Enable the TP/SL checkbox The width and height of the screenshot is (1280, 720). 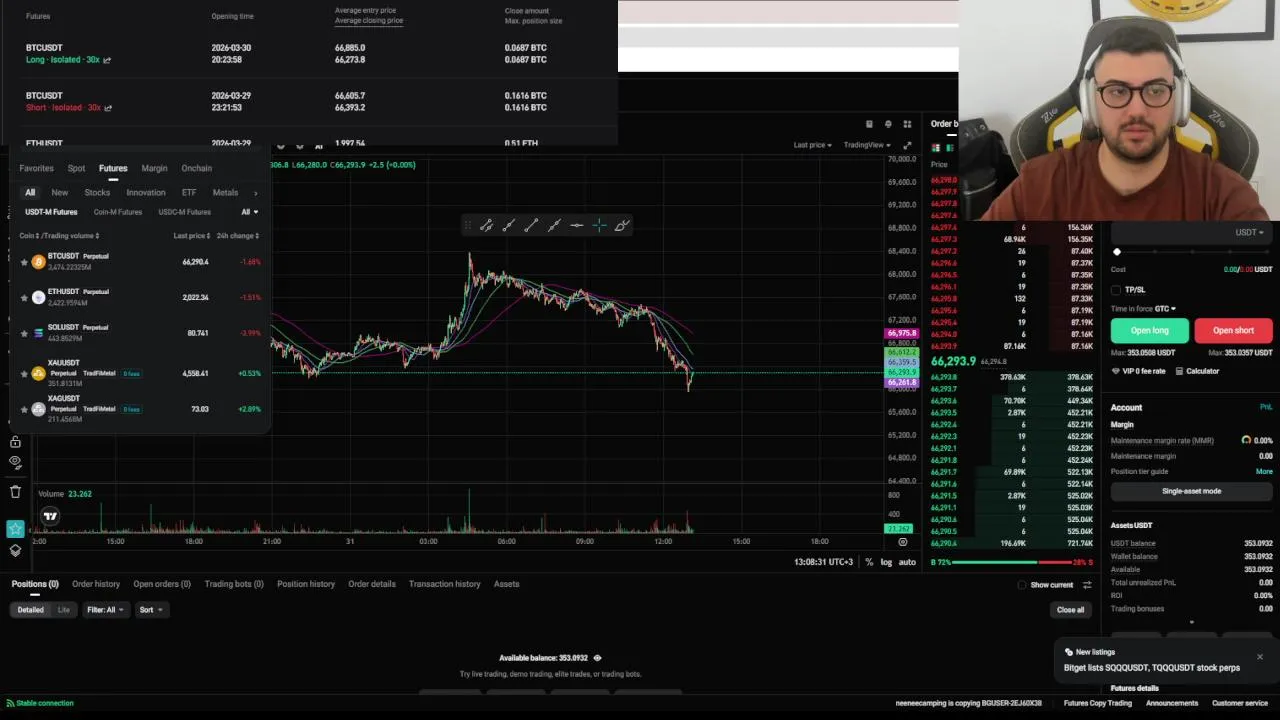[1116, 290]
